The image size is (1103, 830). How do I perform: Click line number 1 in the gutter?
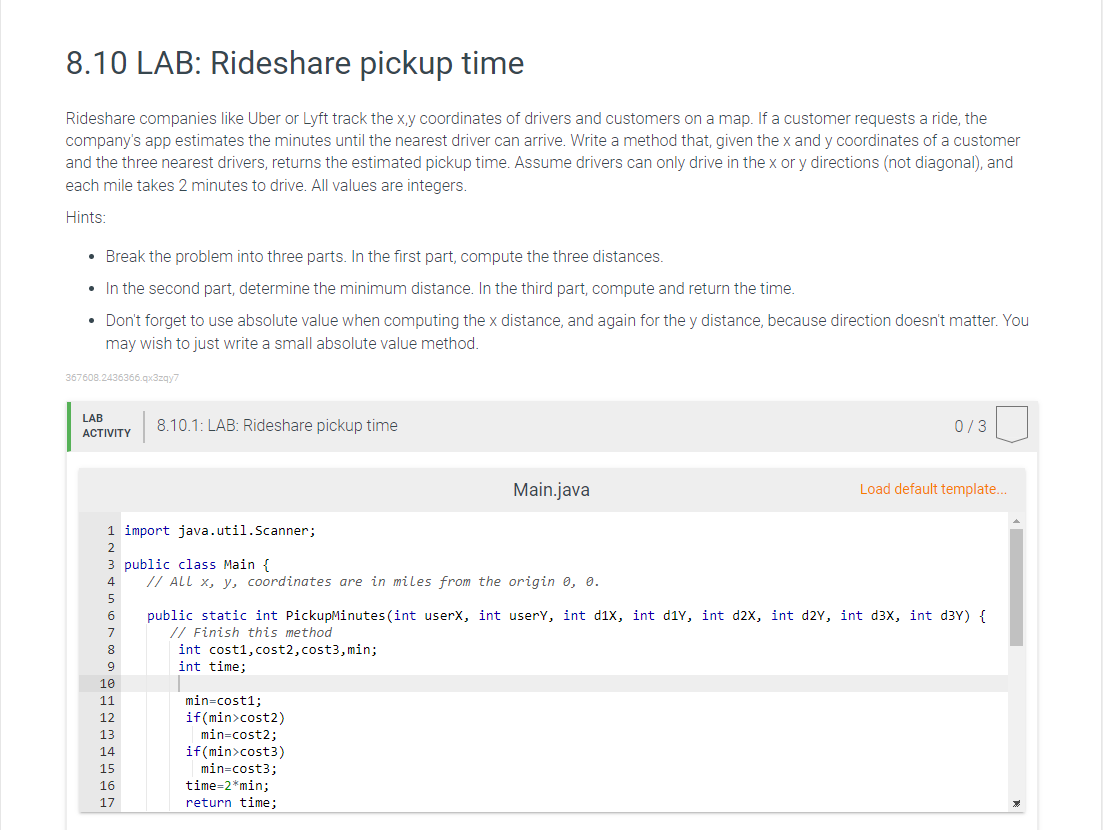(111, 530)
